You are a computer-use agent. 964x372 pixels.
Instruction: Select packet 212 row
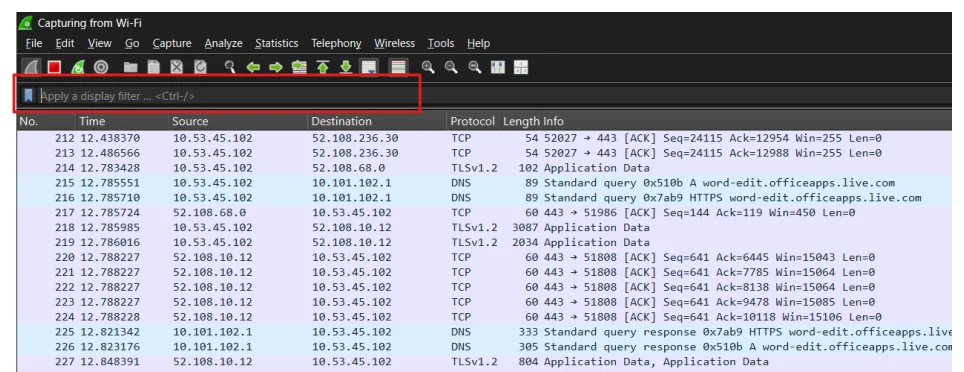[484, 138]
